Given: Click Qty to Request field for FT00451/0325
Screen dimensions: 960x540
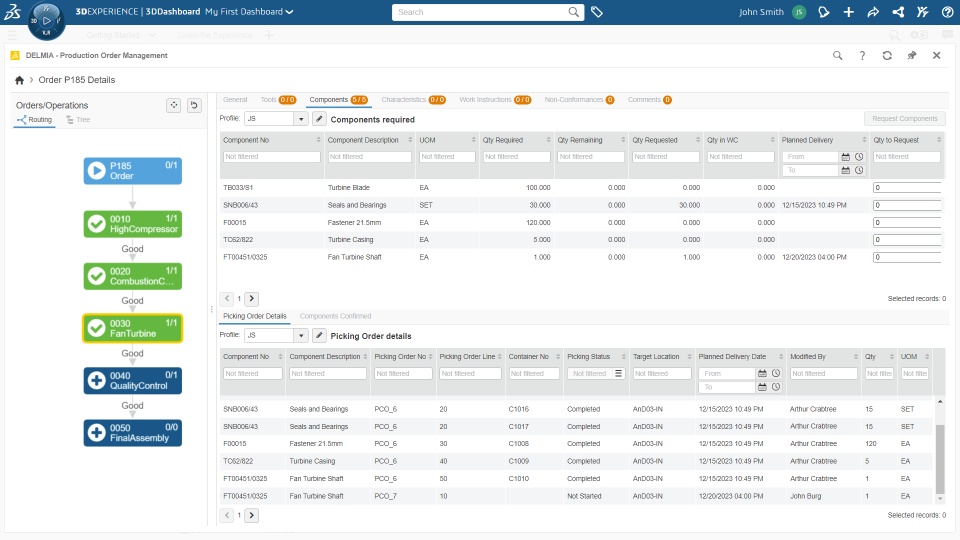Looking at the screenshot, I should (x=907, y=257).
